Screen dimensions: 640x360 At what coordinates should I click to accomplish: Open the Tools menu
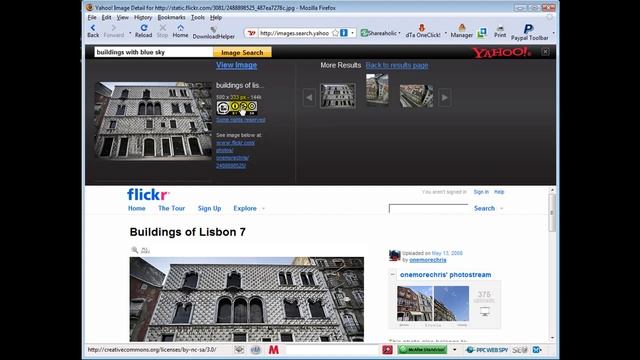pyautogui.click(x=198, y=18)
